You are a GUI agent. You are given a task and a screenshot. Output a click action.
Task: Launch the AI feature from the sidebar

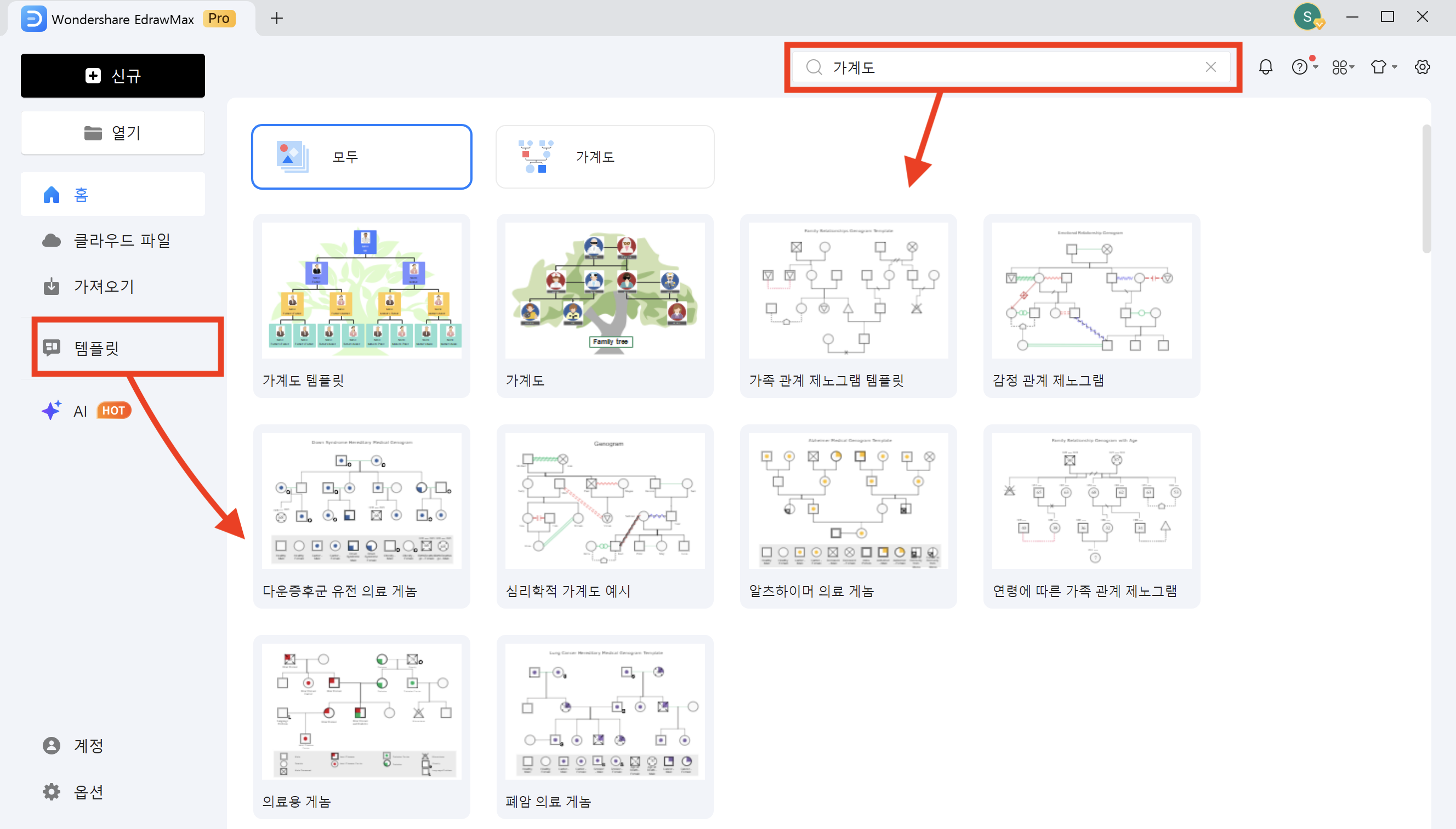pos(79,410)
